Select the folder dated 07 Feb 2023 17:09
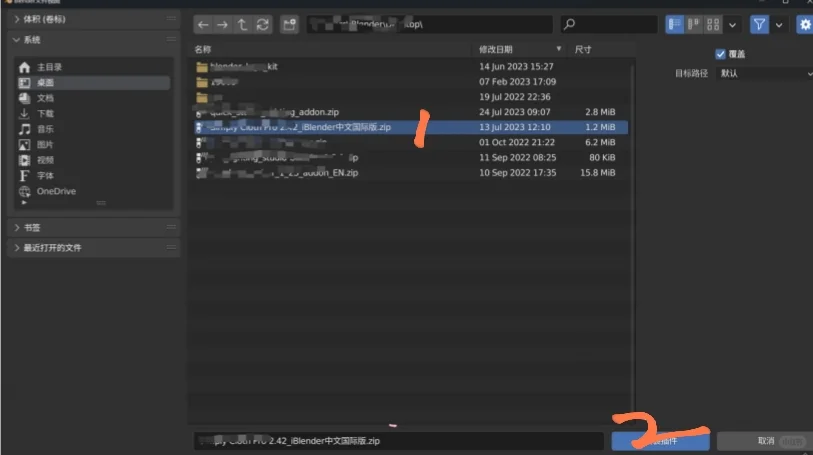813x455 pixels. (411, 82)
